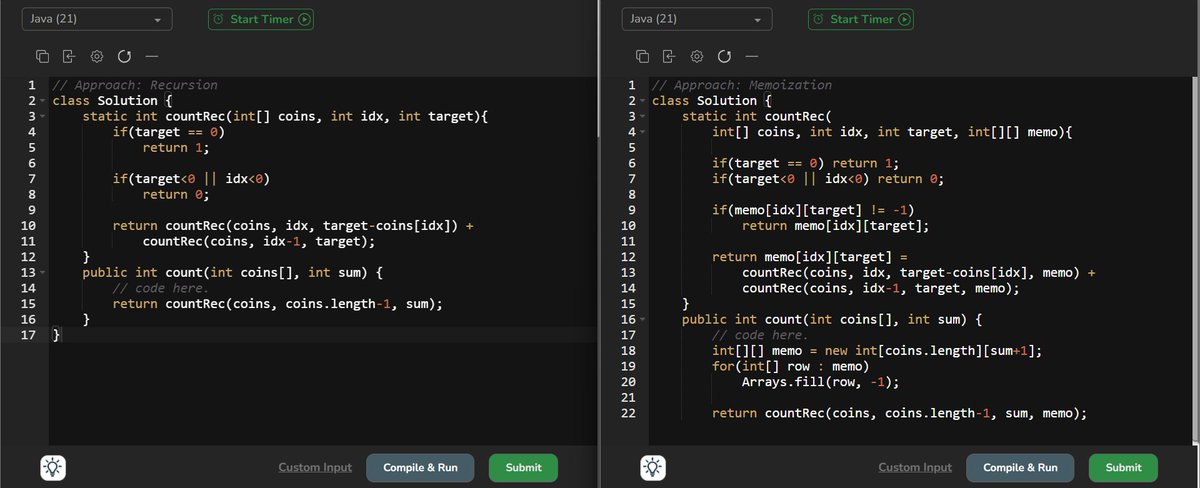The width and height of the screenshot is (1200, 488).
Task: Click 'countRec(coins, idx-1, target);' in left editor
Action: (259, 241)
